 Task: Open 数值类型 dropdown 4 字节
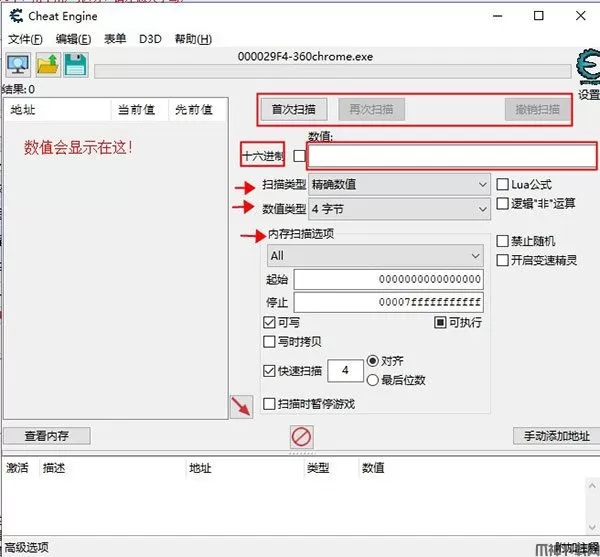(399, 209)
